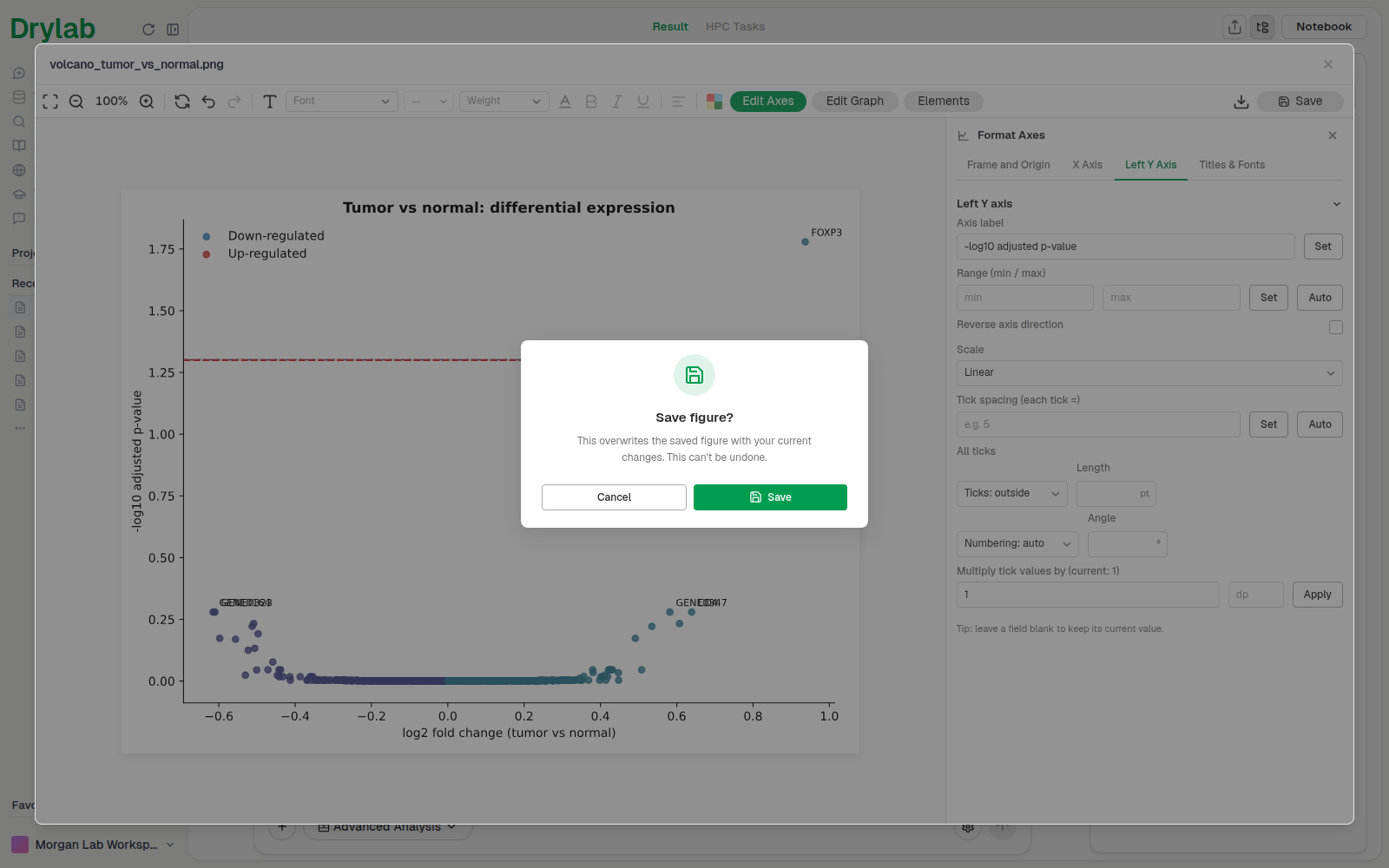The width and height of the screenshot is (1389, 868).
Task: Switch to Elements mode
Action: 944,102
